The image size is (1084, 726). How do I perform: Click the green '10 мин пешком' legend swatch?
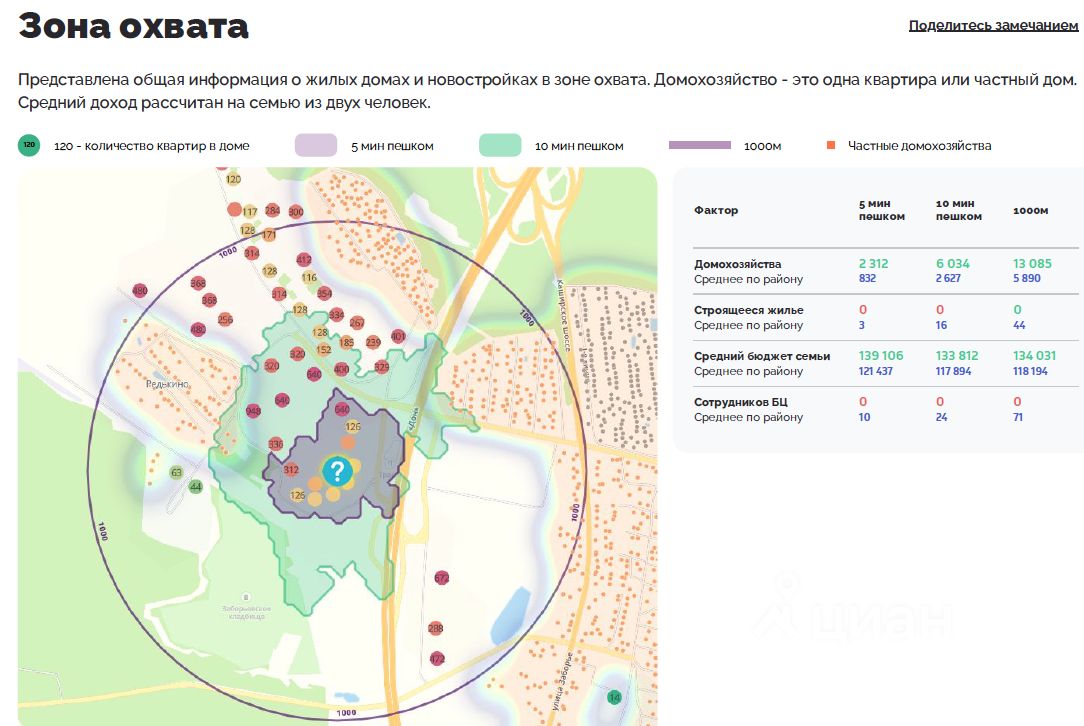pos(500,145)
